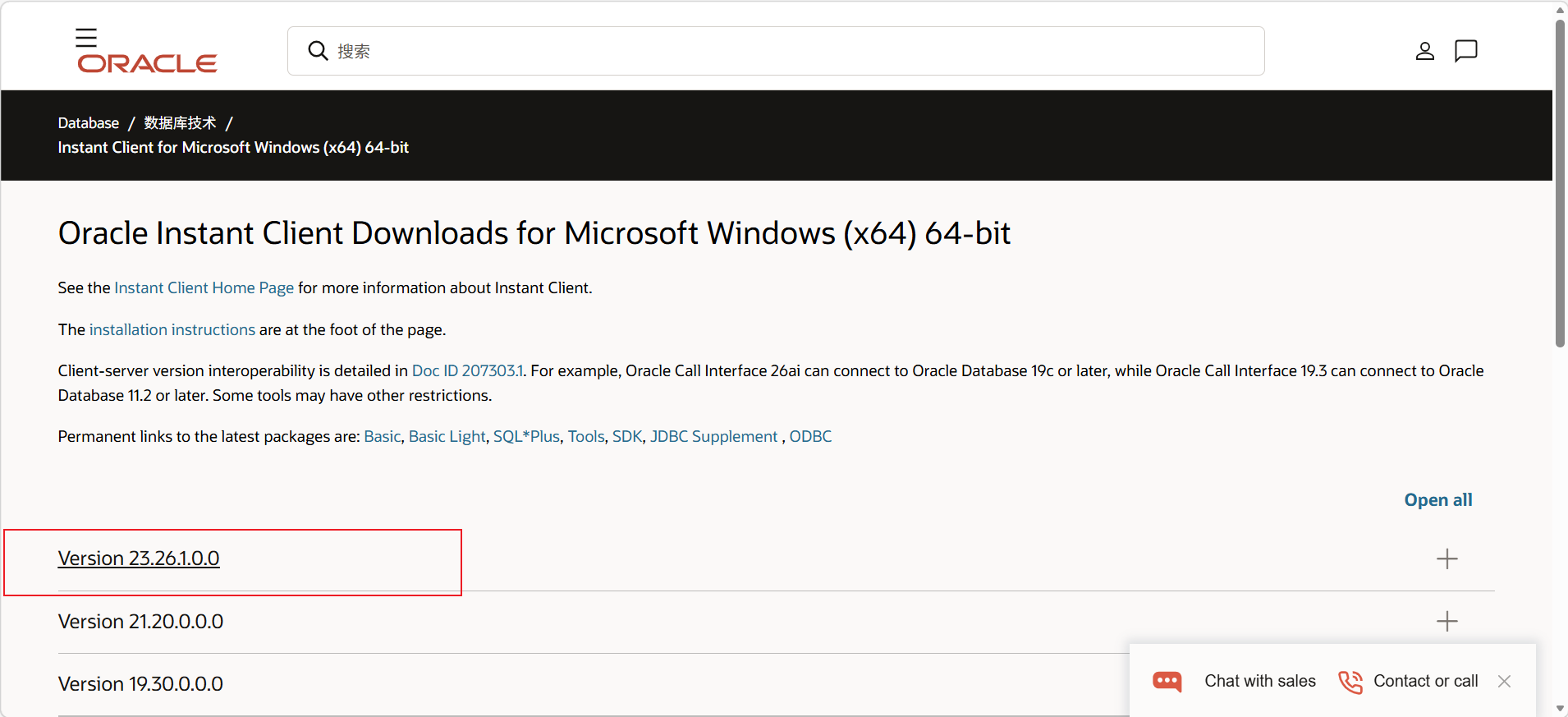Click the vertical page scrollbar thumb

click(1560, 182)
